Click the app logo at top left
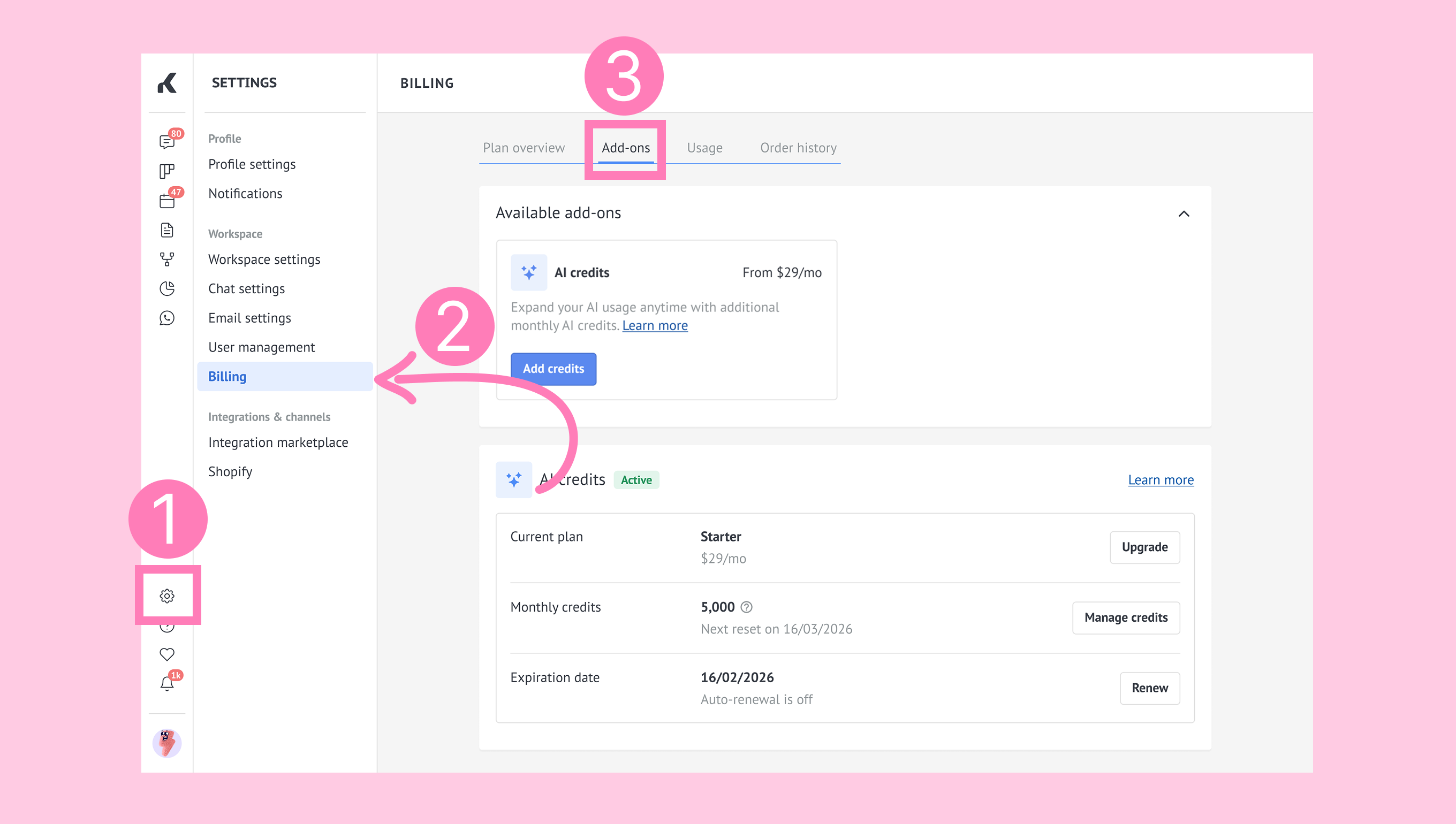Viewport: 1456px width, 824px height. [x=167, y=82]
